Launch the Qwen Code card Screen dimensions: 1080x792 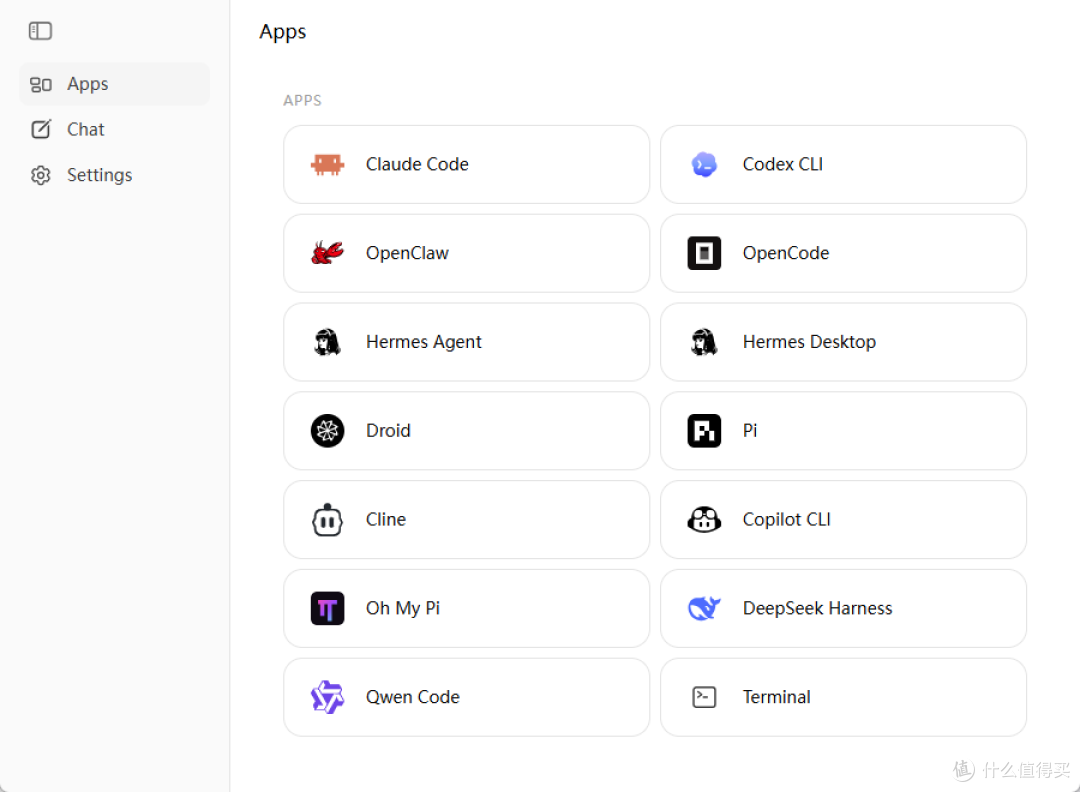[466, 697]
